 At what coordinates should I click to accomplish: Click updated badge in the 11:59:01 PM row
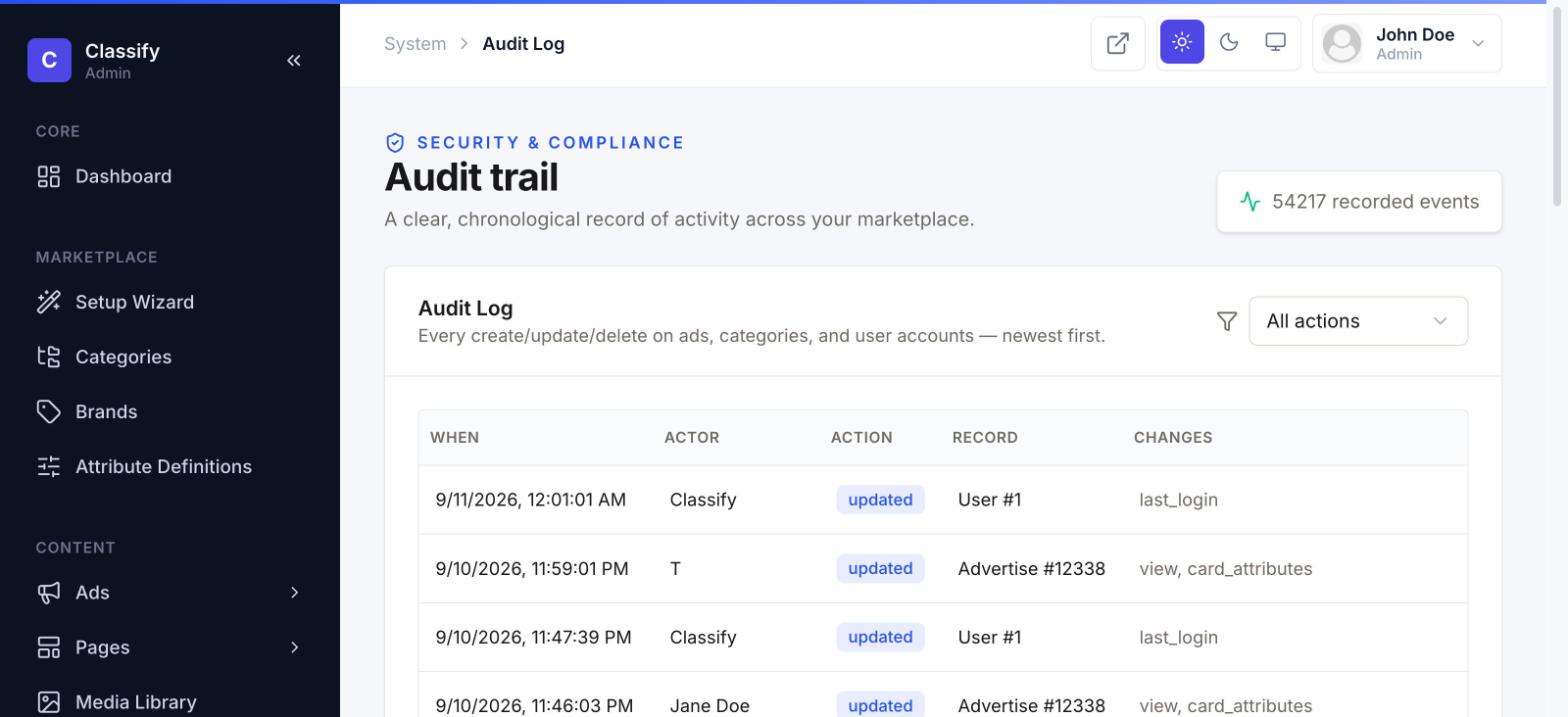pos(880,569)
